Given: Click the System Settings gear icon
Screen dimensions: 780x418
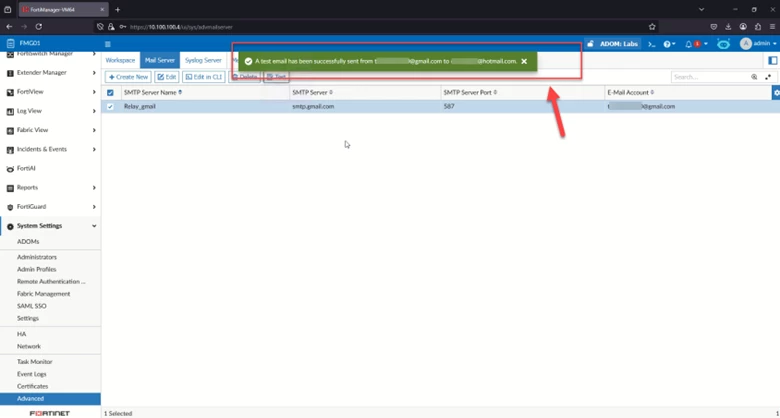Looking at the screenshot, I should click(10, 226).
